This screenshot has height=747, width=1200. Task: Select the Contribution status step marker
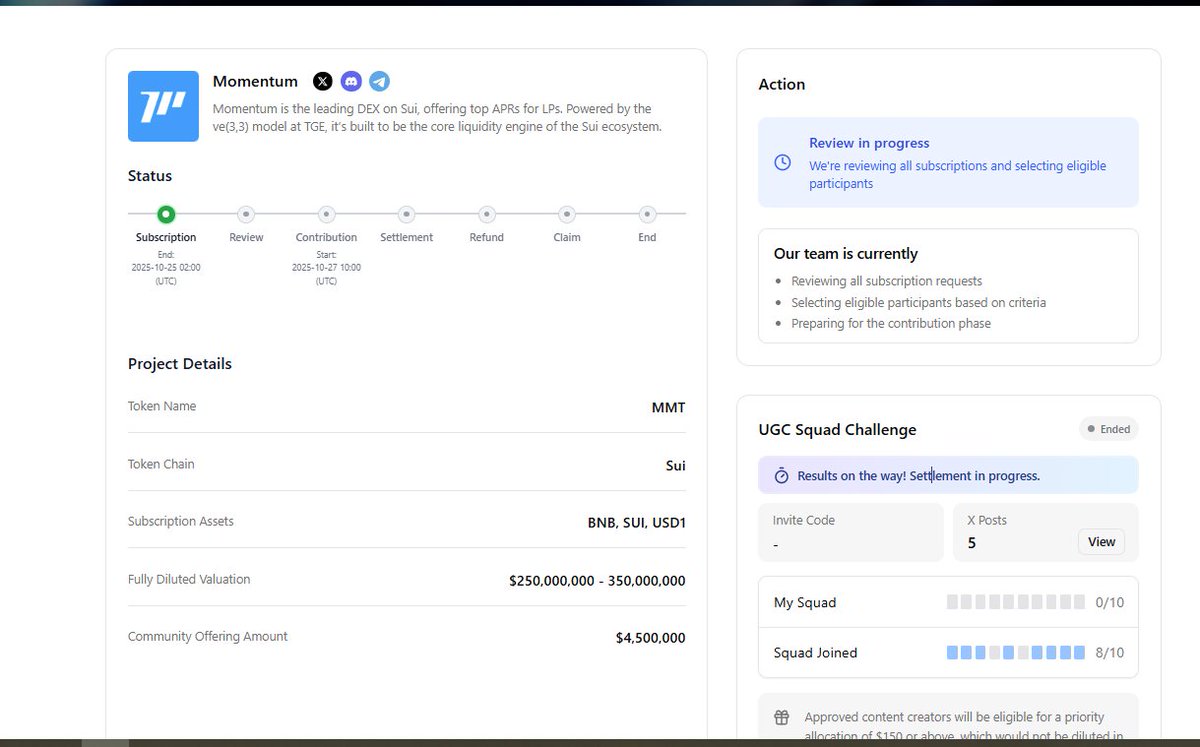click(x=326, y=214)
